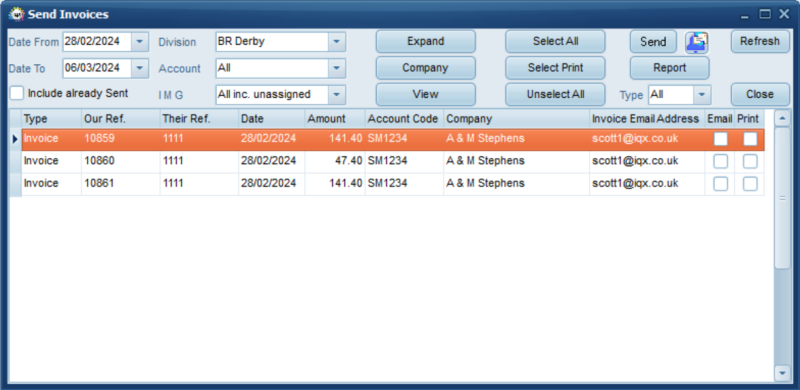Click the Report button

pyautogui.click(x=669, y=68)
